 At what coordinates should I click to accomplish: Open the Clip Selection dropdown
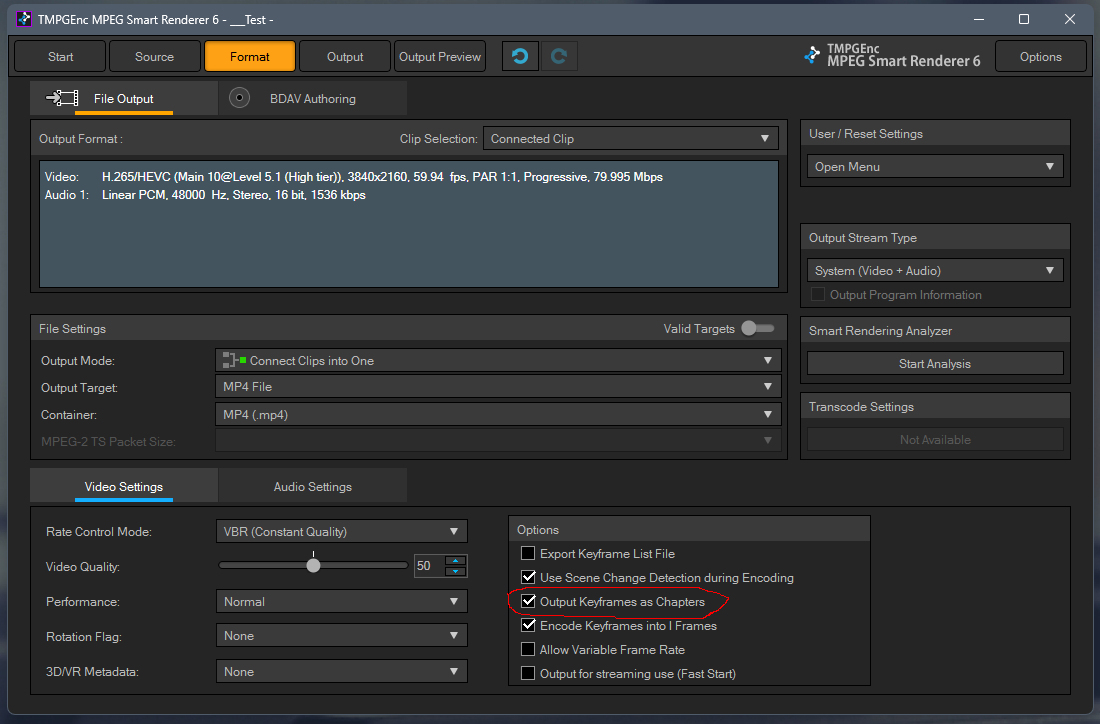630,139
